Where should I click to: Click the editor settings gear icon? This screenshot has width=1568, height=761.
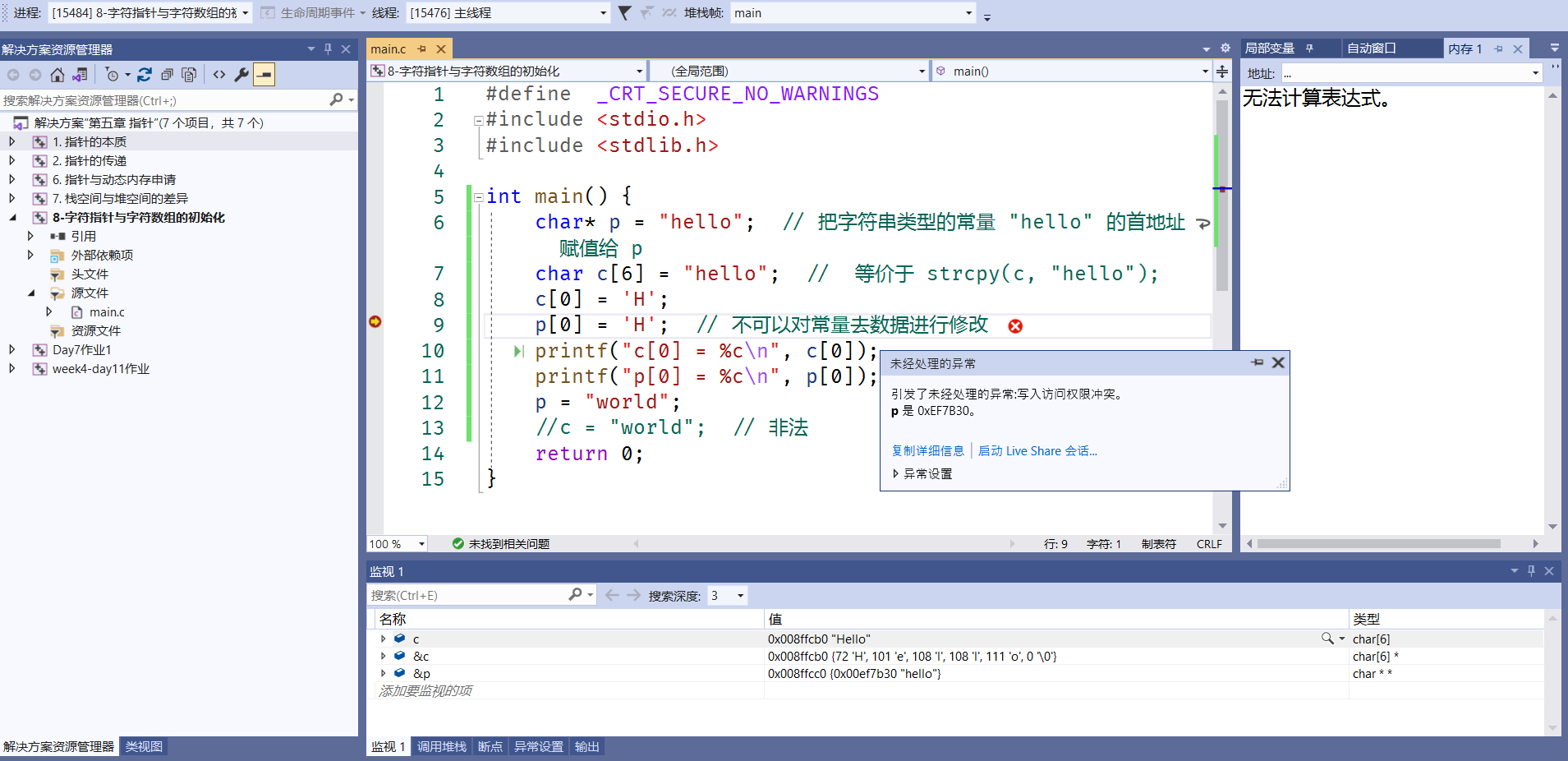1225,48
